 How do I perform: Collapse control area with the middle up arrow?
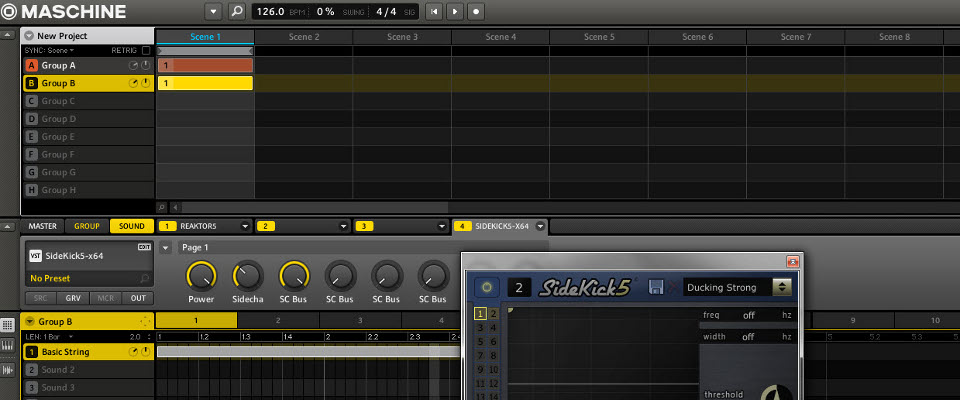click(7, 226)
